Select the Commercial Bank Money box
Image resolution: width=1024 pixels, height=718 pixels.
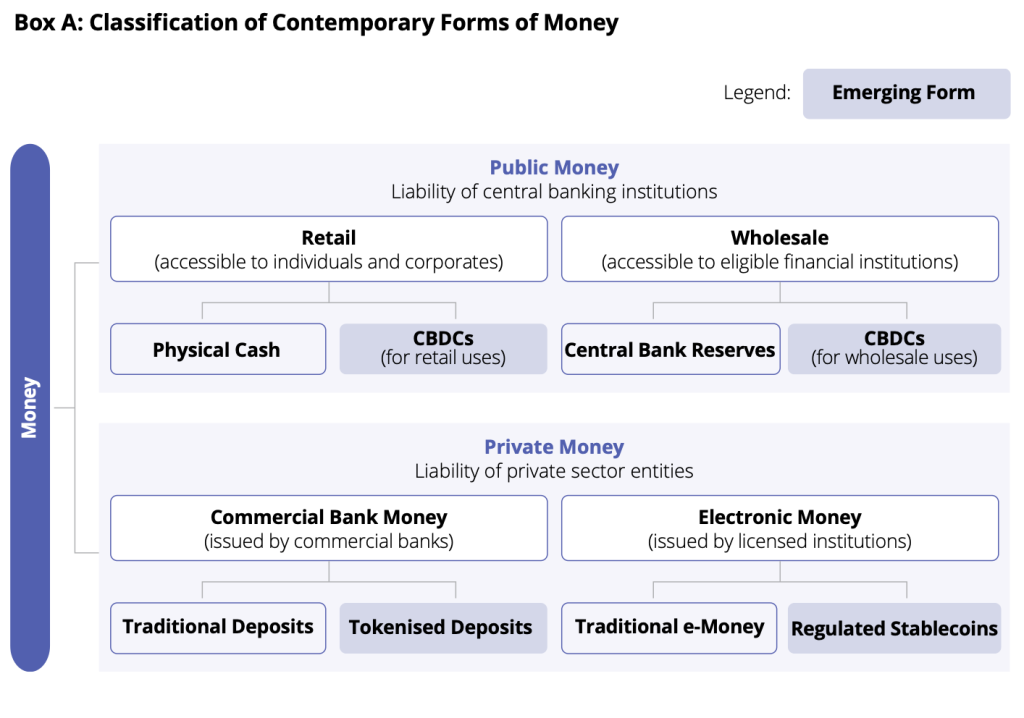328,528
